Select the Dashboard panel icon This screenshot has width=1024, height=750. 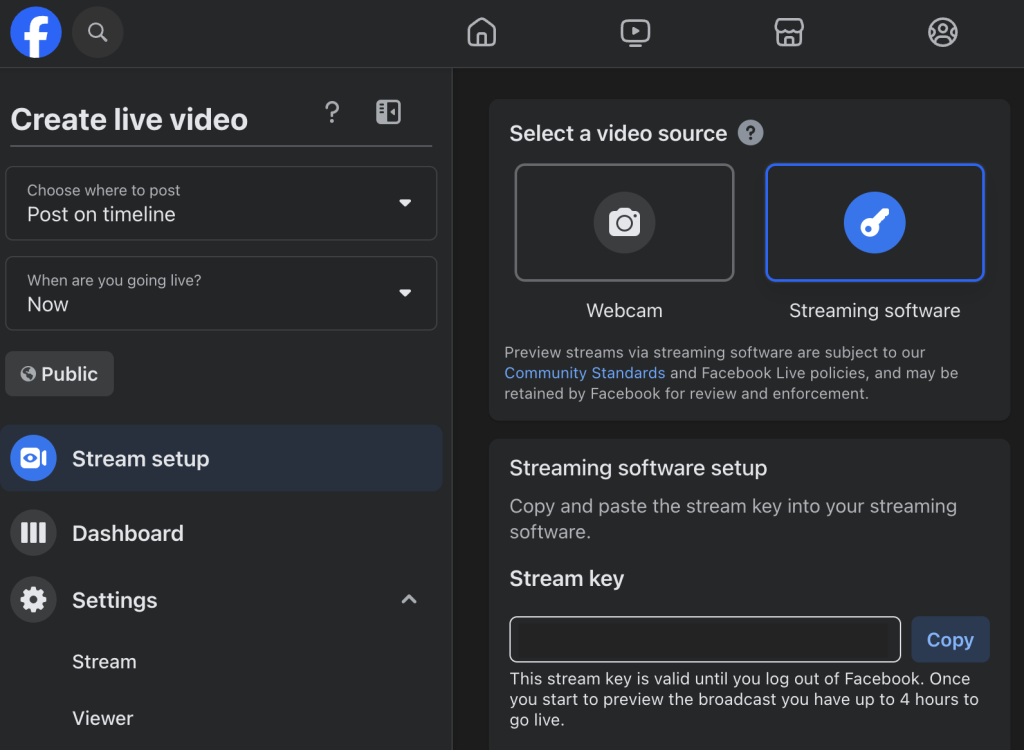point(33,533)
